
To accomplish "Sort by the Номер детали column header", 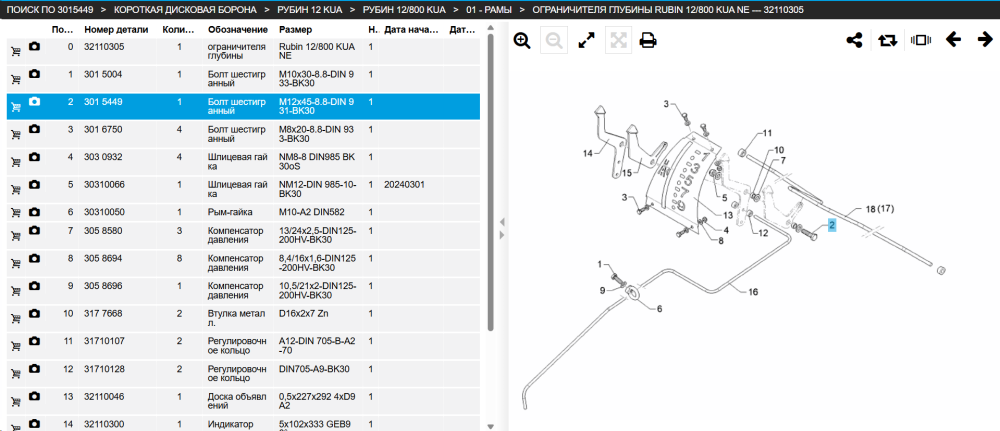I will coord(116,30).
